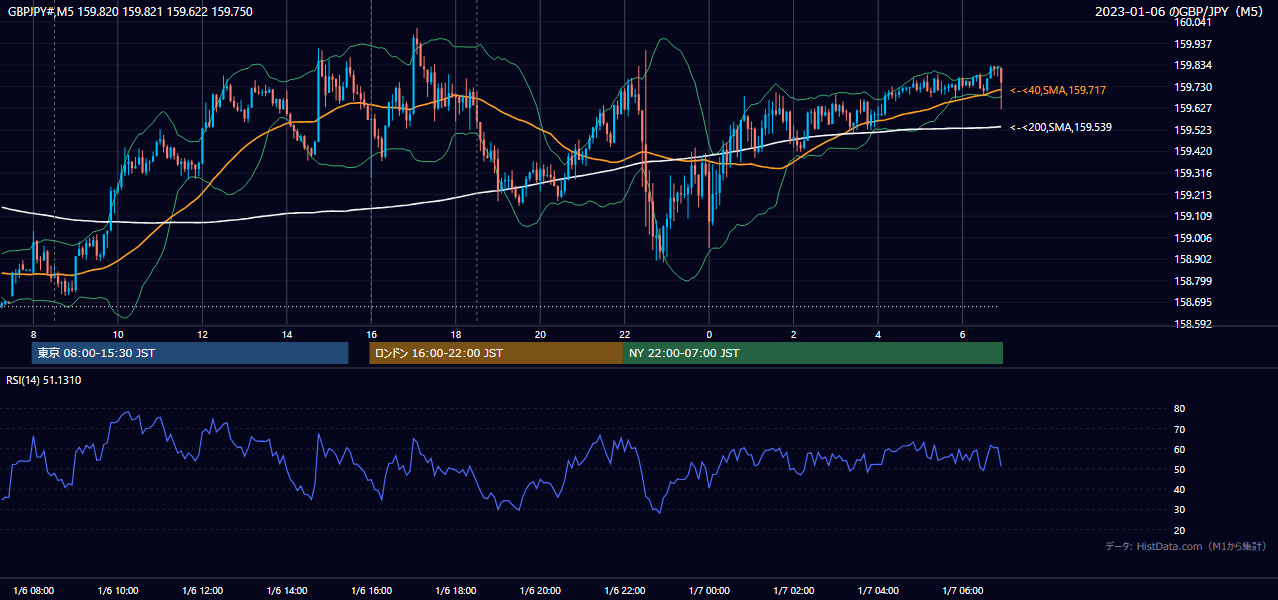This screenshot has height=600, width=1278.
Task: Click the 1/6 14:00 time axis label
Action: [x=287, y=590]
